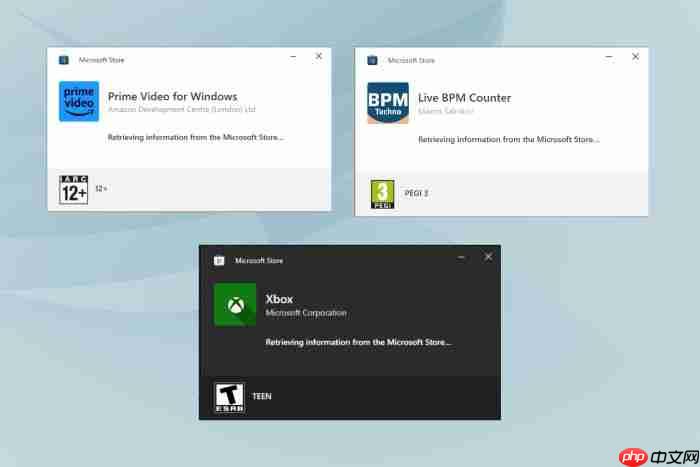This screenshot has width=700, height=467.
Task: Select the Xbox app title text
Action: (x=279, y=299)
